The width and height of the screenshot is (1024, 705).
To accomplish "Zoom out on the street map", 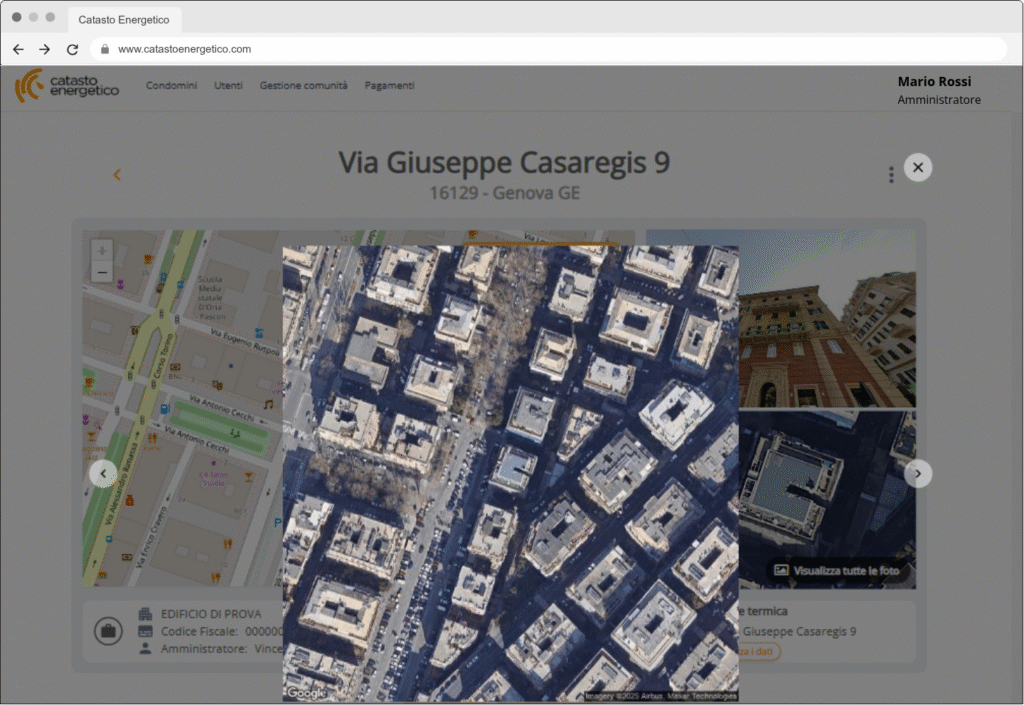I will pos(102,272).
